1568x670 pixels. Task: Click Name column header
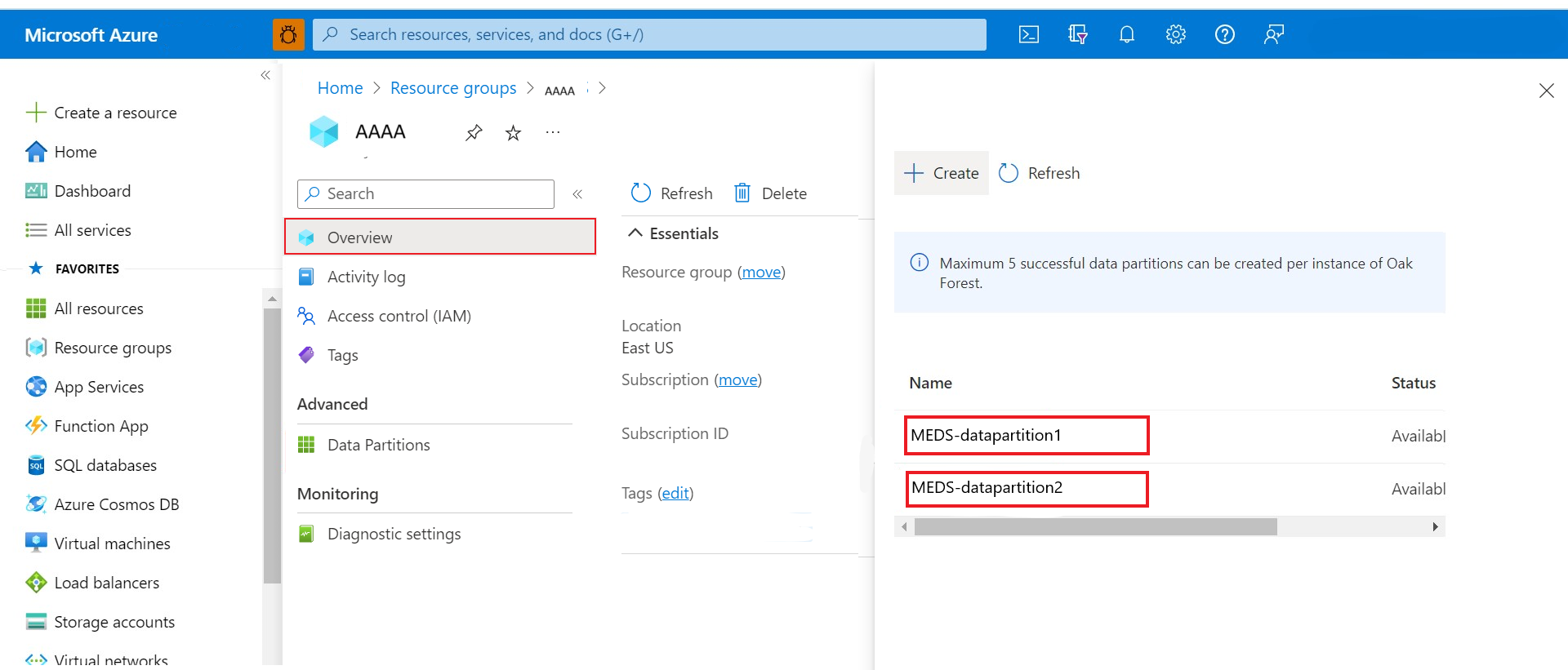[930, 383]
